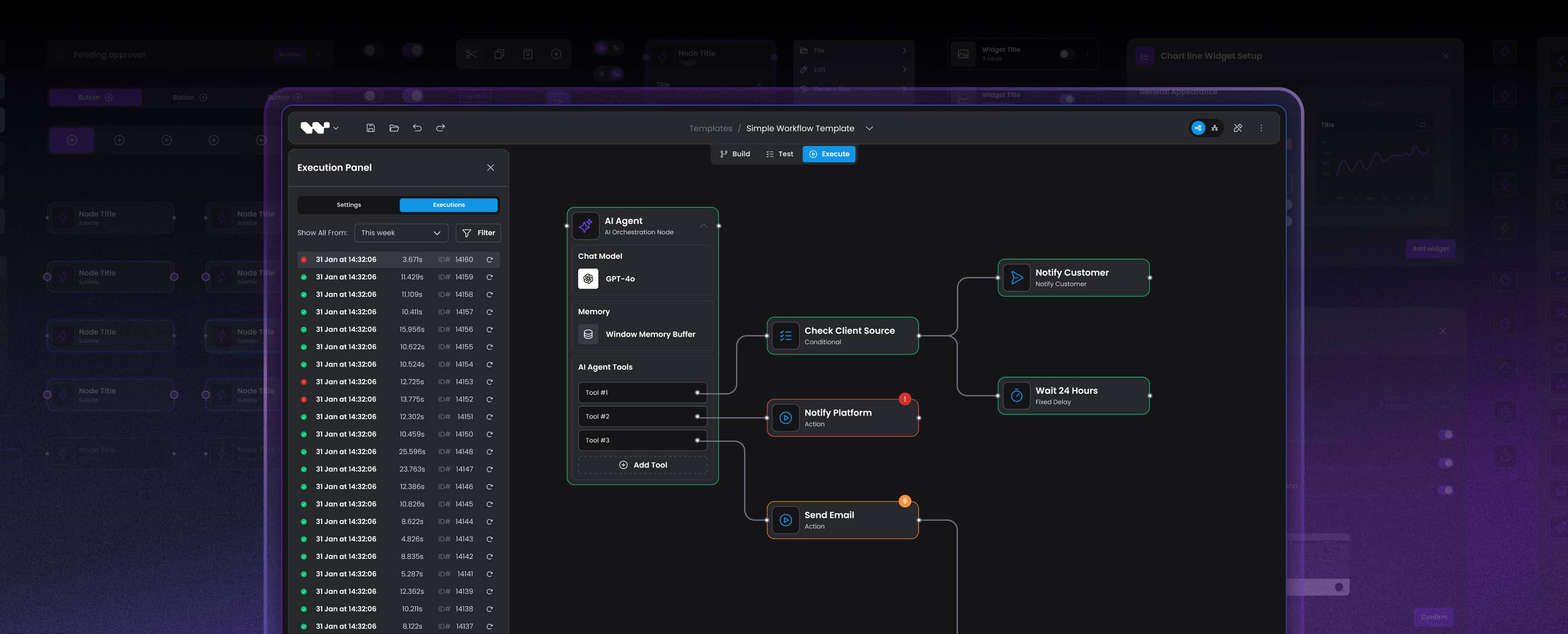This screenshot has width=1568, height=634.
Task: Close the Execution Panel
Action: [x=491, y=167]
